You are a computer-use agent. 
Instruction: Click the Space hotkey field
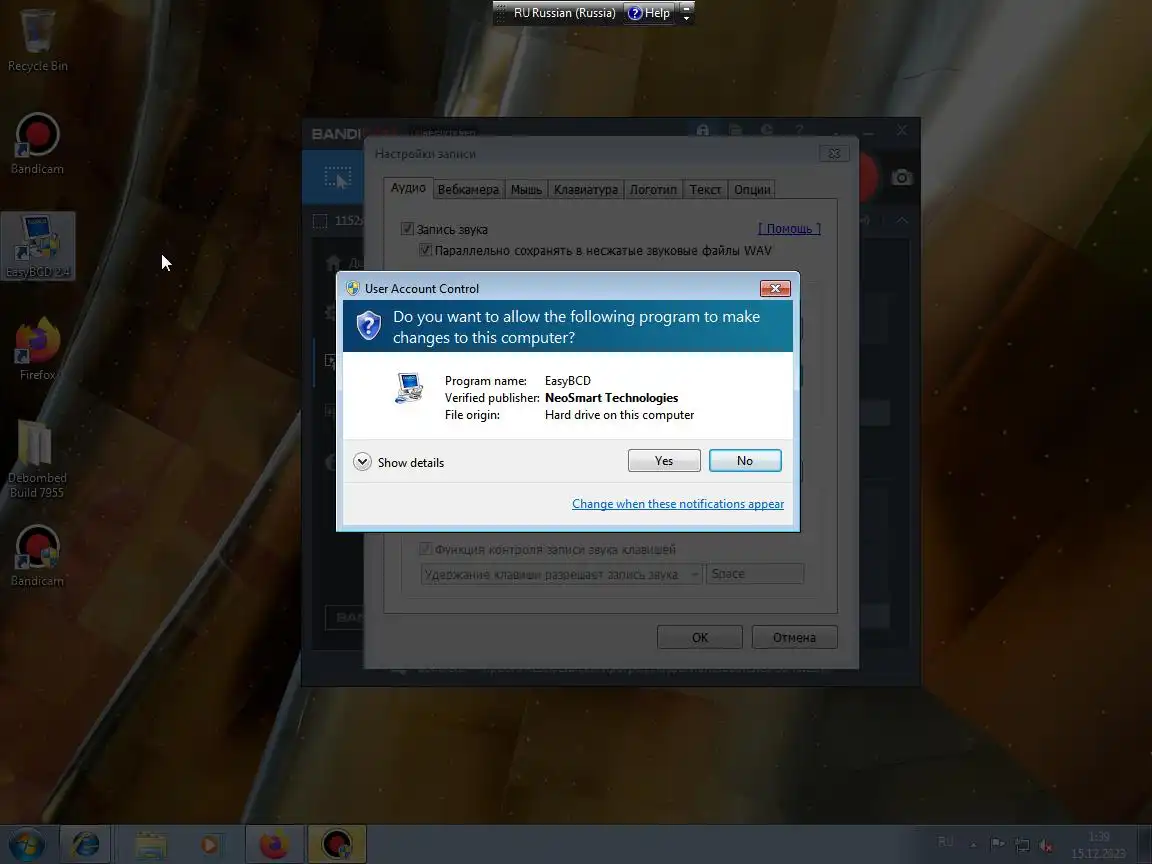pyautogui.click(x=755, y=574)
